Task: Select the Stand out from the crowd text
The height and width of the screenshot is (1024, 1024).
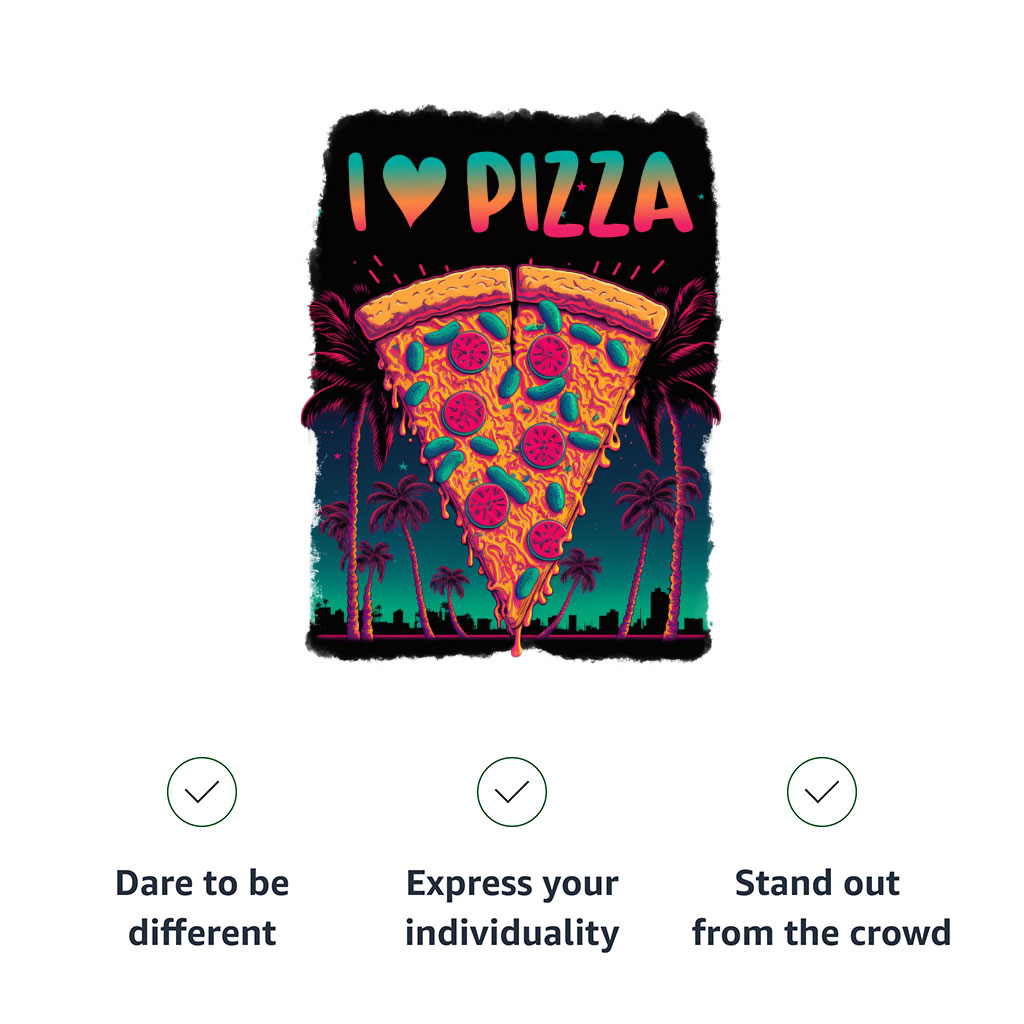Action: click(x=821, y=907)
